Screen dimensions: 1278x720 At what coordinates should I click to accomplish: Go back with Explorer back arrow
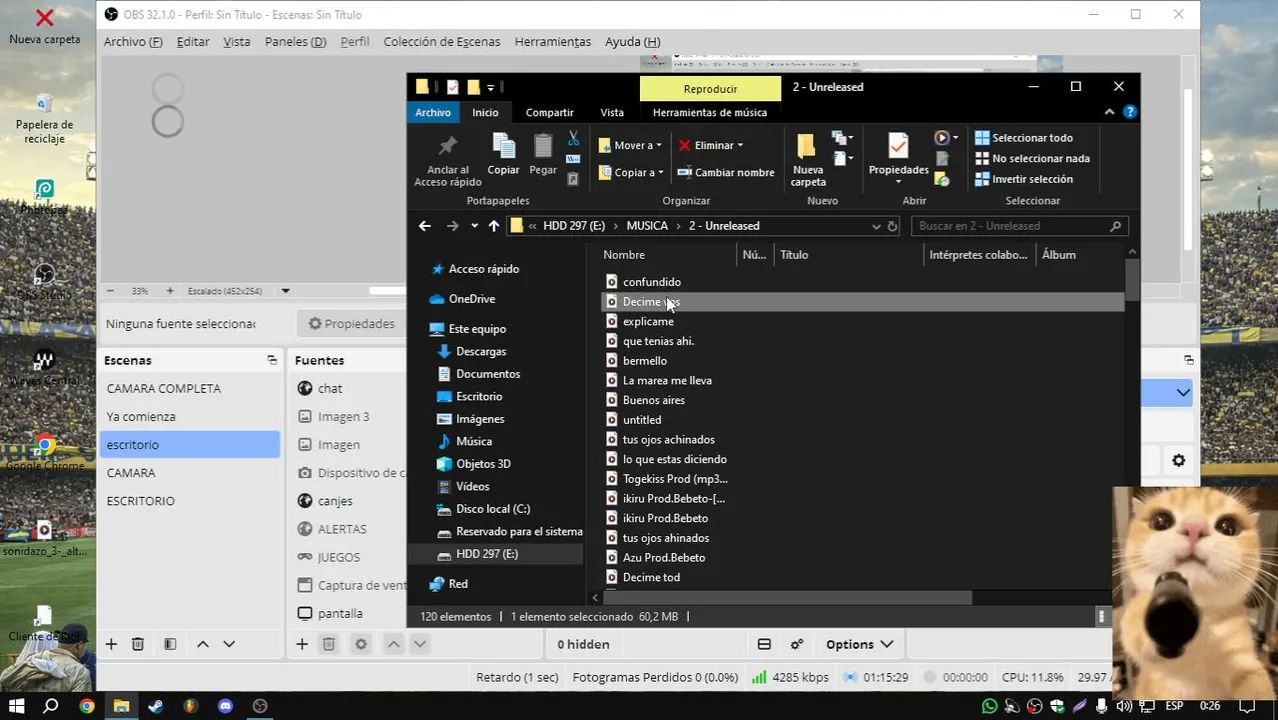point(425,226)
